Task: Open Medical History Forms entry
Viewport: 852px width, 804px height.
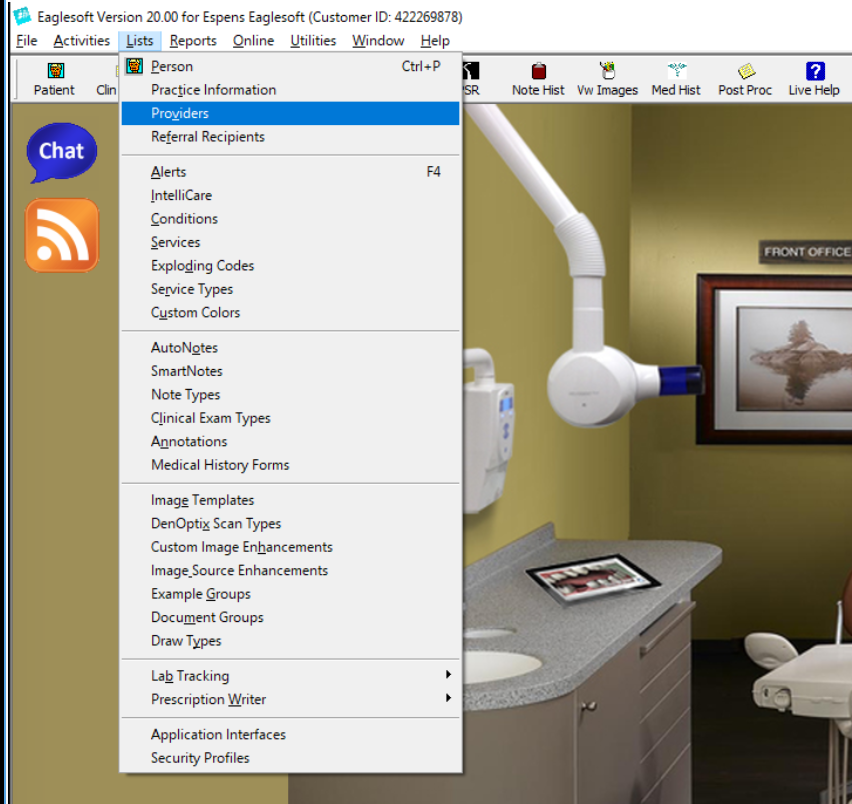Action: (290, 464)
